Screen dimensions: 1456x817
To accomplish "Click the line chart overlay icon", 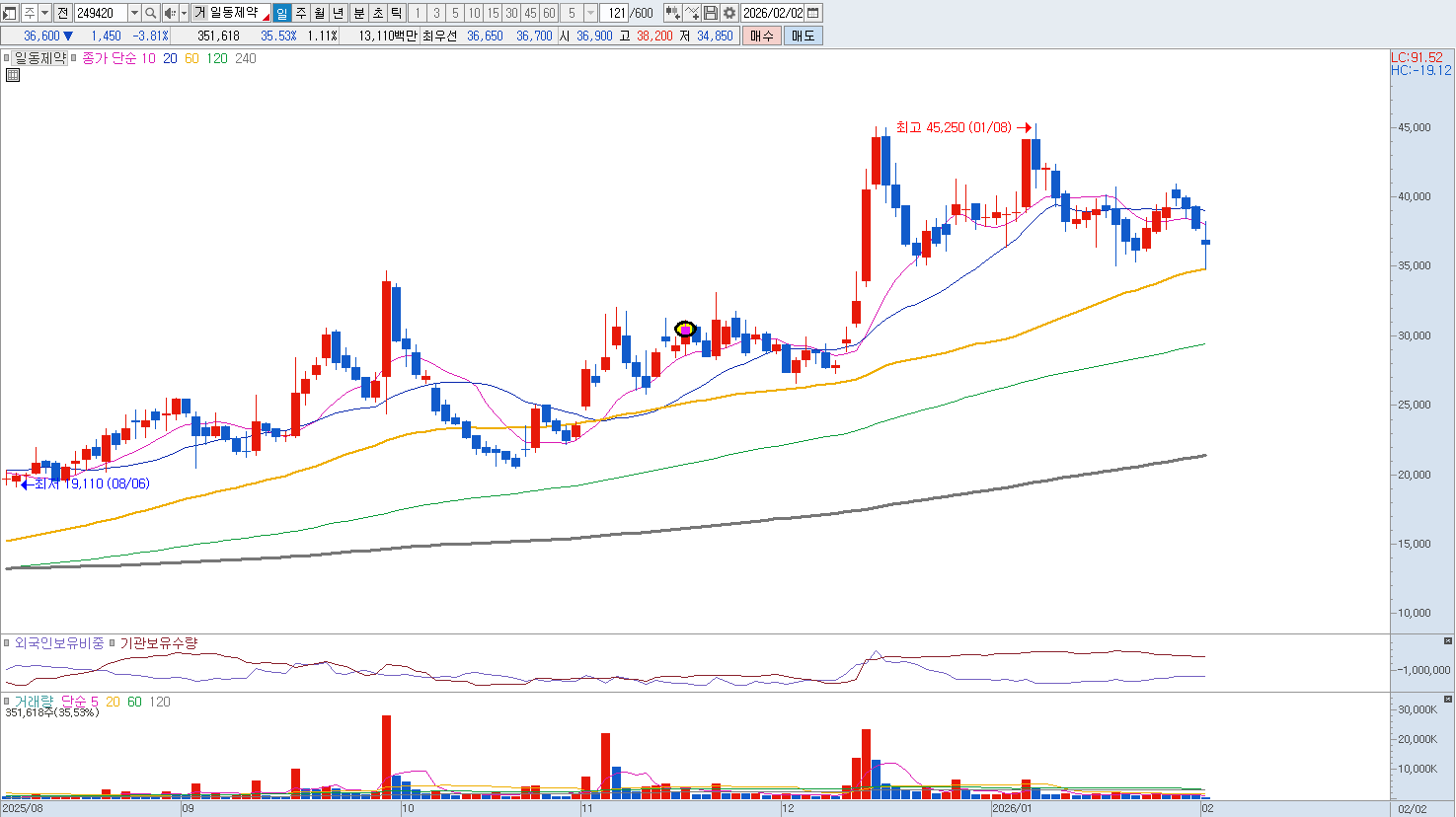I will click(692, 13).
